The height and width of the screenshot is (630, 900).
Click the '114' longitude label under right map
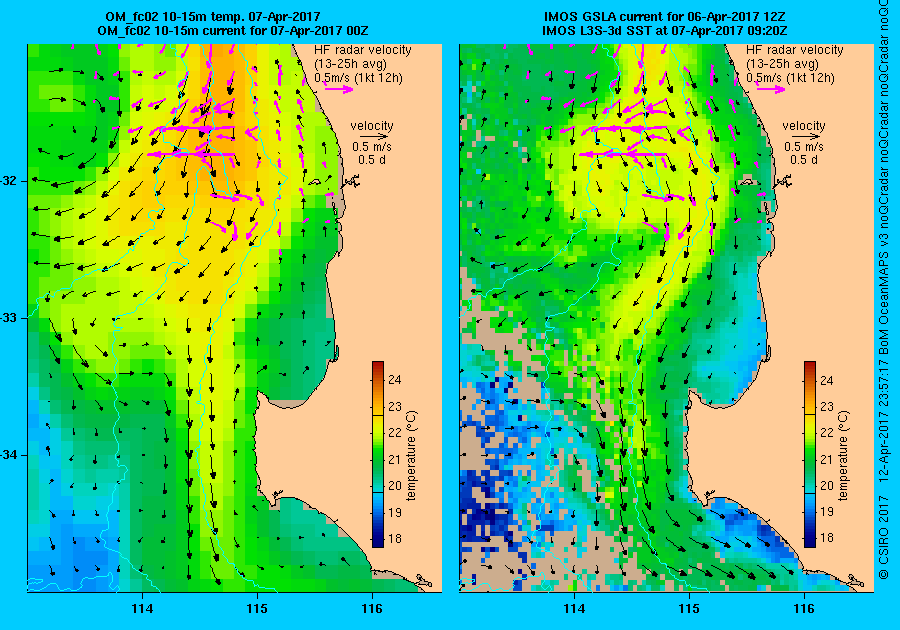point(574,609)
